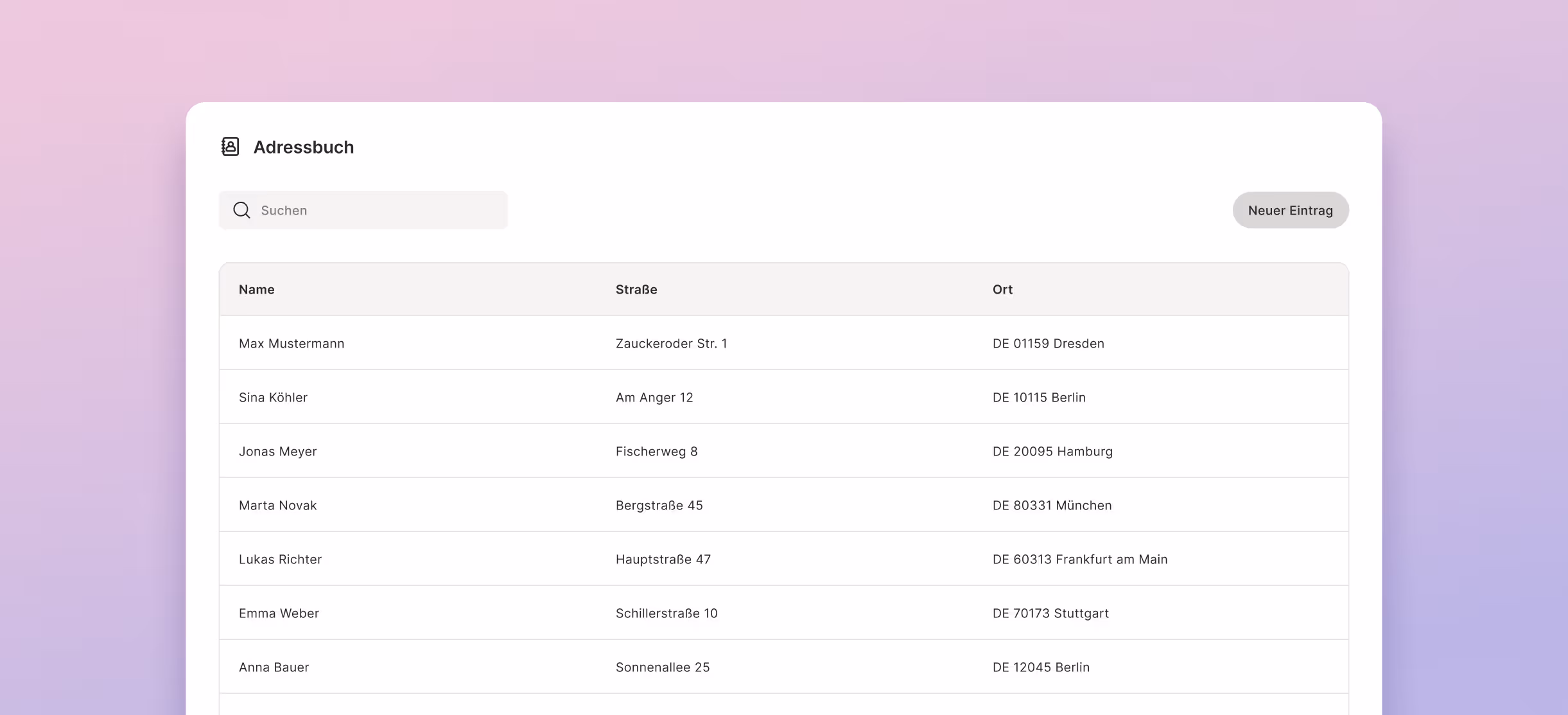Click the Adressbuch page title
Viewport: 1568px width, 715px height.
[303, 147]
